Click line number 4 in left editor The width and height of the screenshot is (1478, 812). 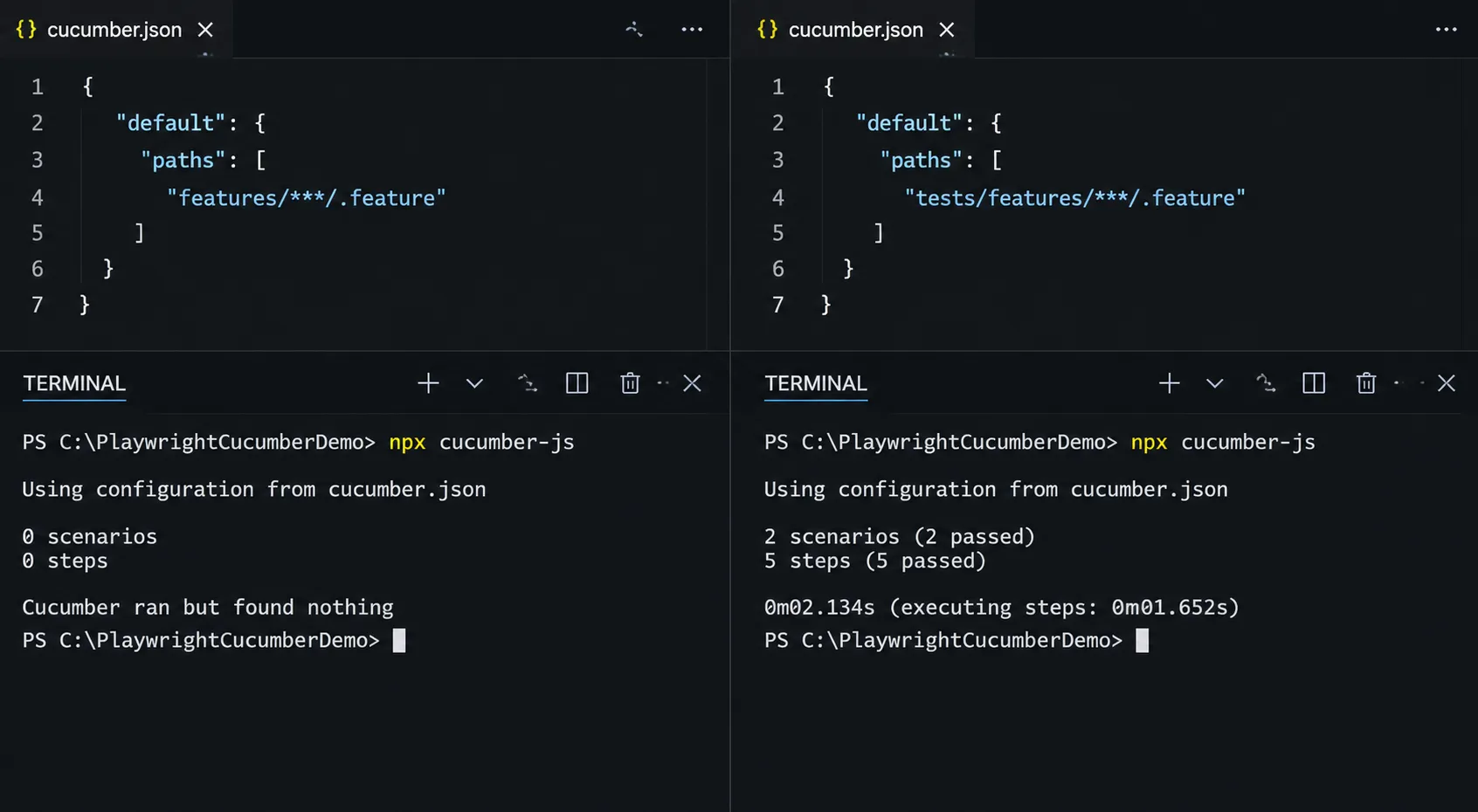(x=38, y=198)
